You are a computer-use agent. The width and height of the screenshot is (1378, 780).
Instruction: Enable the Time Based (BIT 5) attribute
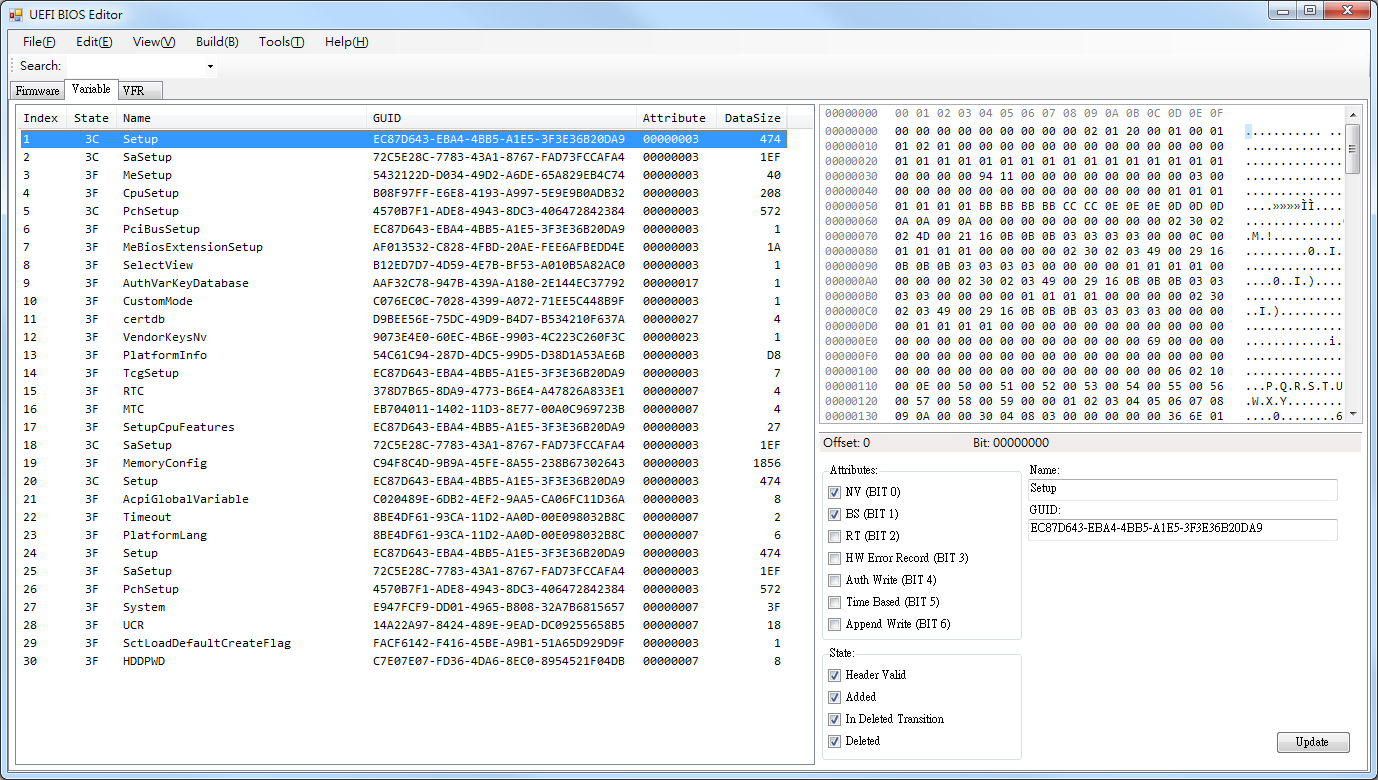coord(834,602)
